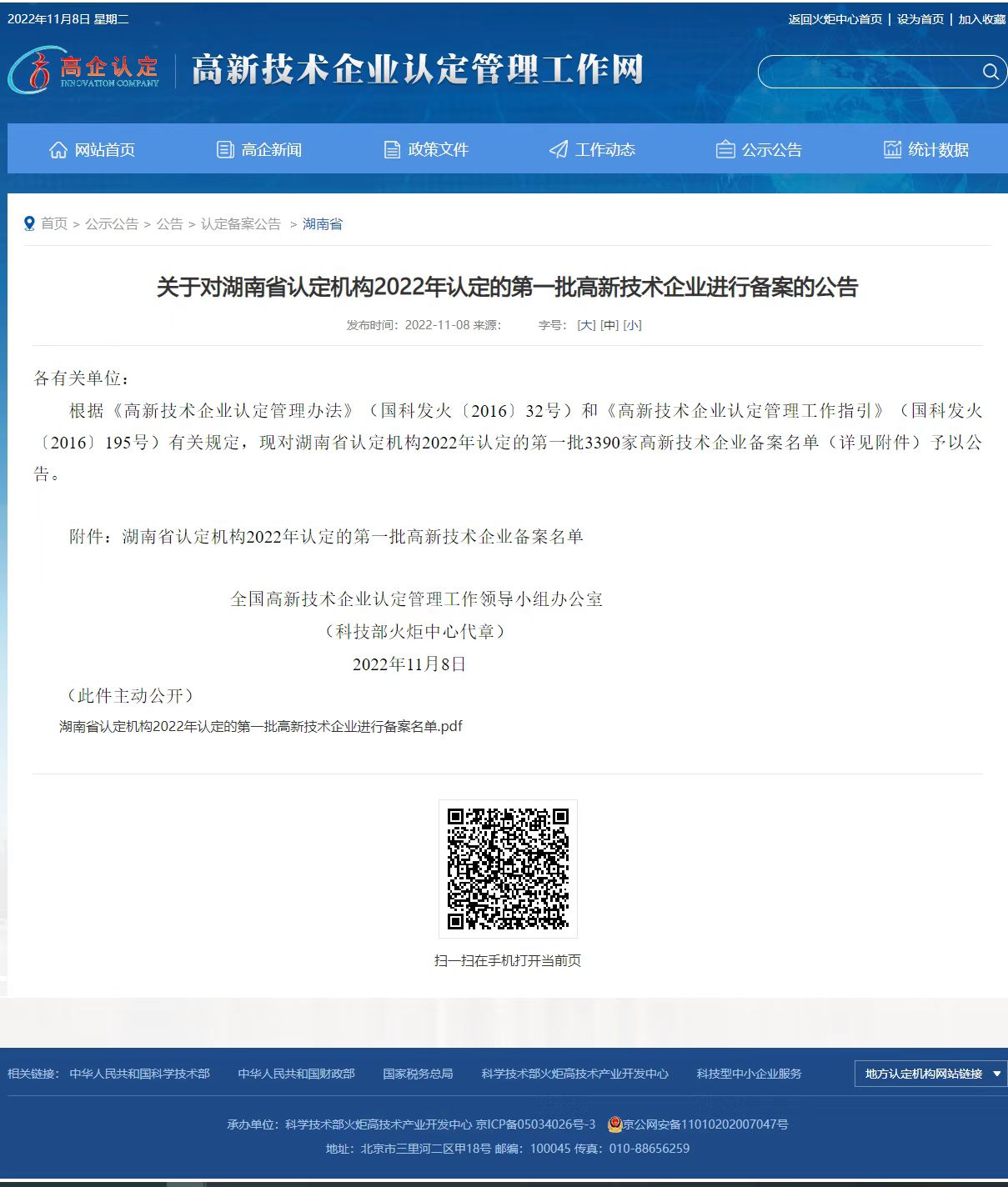Open 科技型中小企业服务 footer link
Viewport: 1008px width, 1187px height.
749,1074
